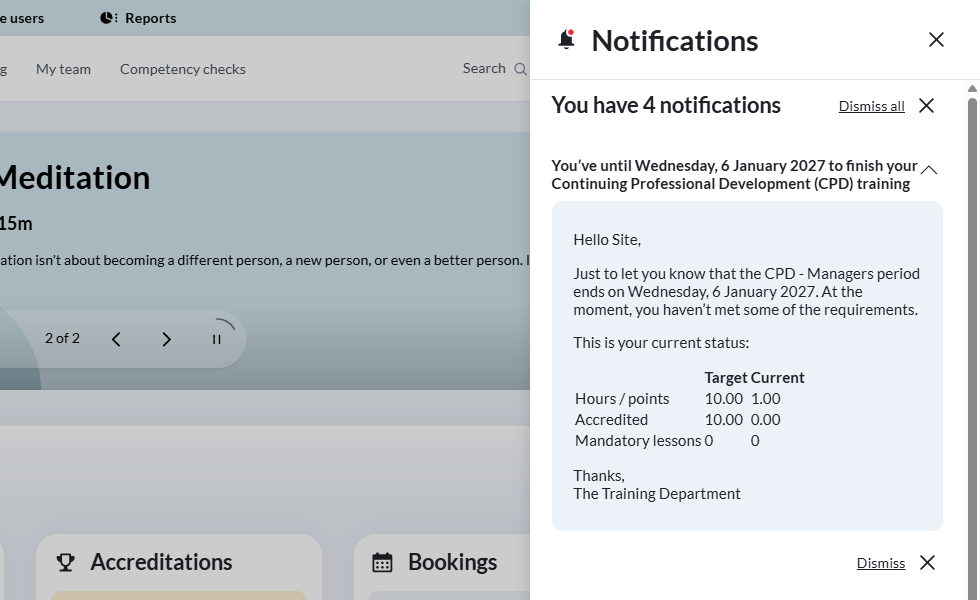Viewport: 980px width, 600px height.
Task: Open the My team tab
Action: click(x=63, y=69)
